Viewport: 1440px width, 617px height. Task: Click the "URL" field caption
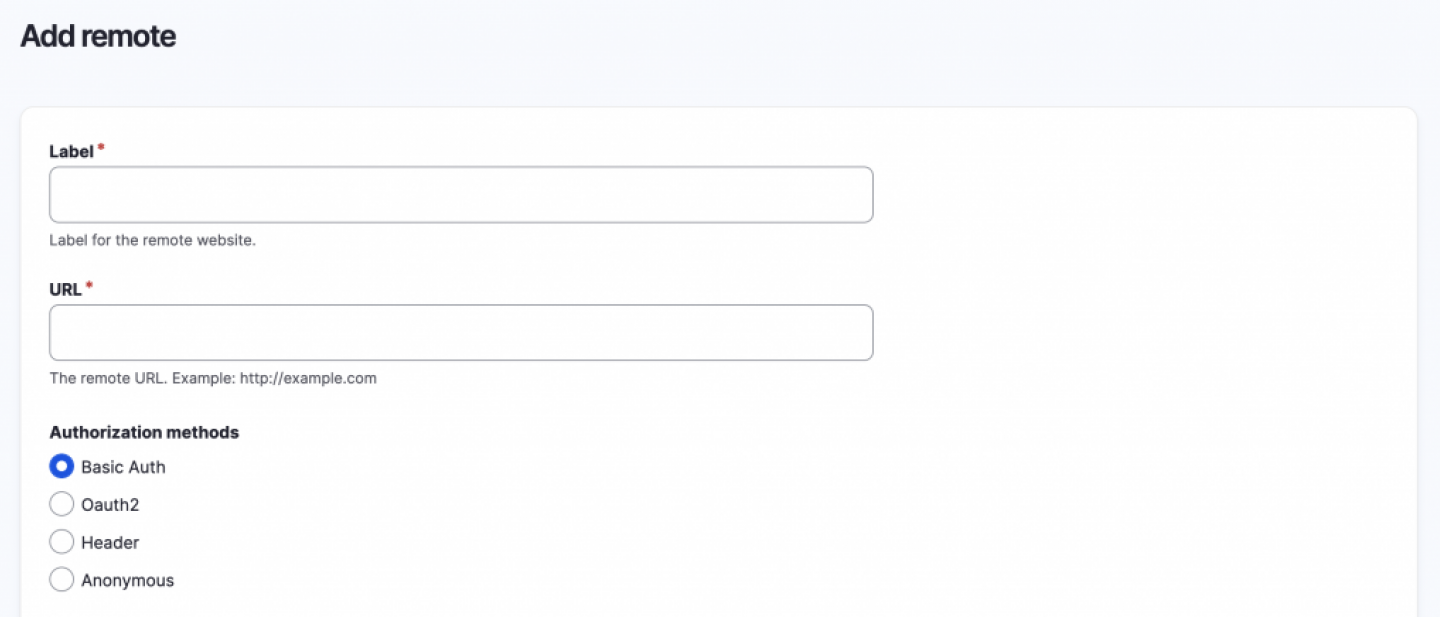point(66,290)
